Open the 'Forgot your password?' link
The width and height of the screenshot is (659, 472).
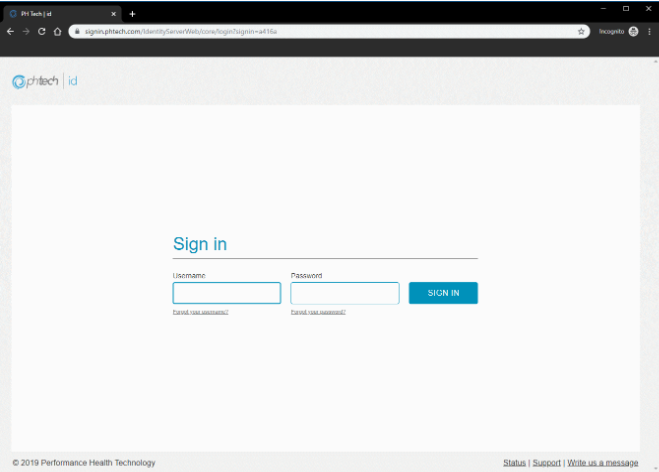[x=318, y=312]
